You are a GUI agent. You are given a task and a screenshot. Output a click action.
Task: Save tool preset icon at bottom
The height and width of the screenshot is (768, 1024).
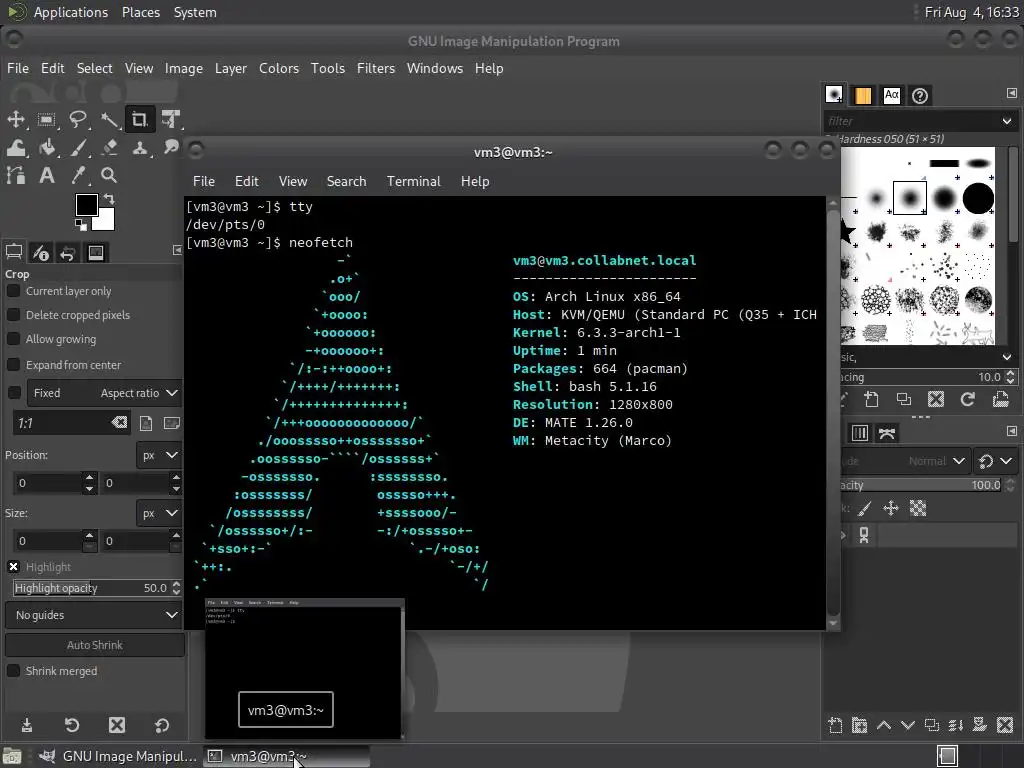point(27,725)
